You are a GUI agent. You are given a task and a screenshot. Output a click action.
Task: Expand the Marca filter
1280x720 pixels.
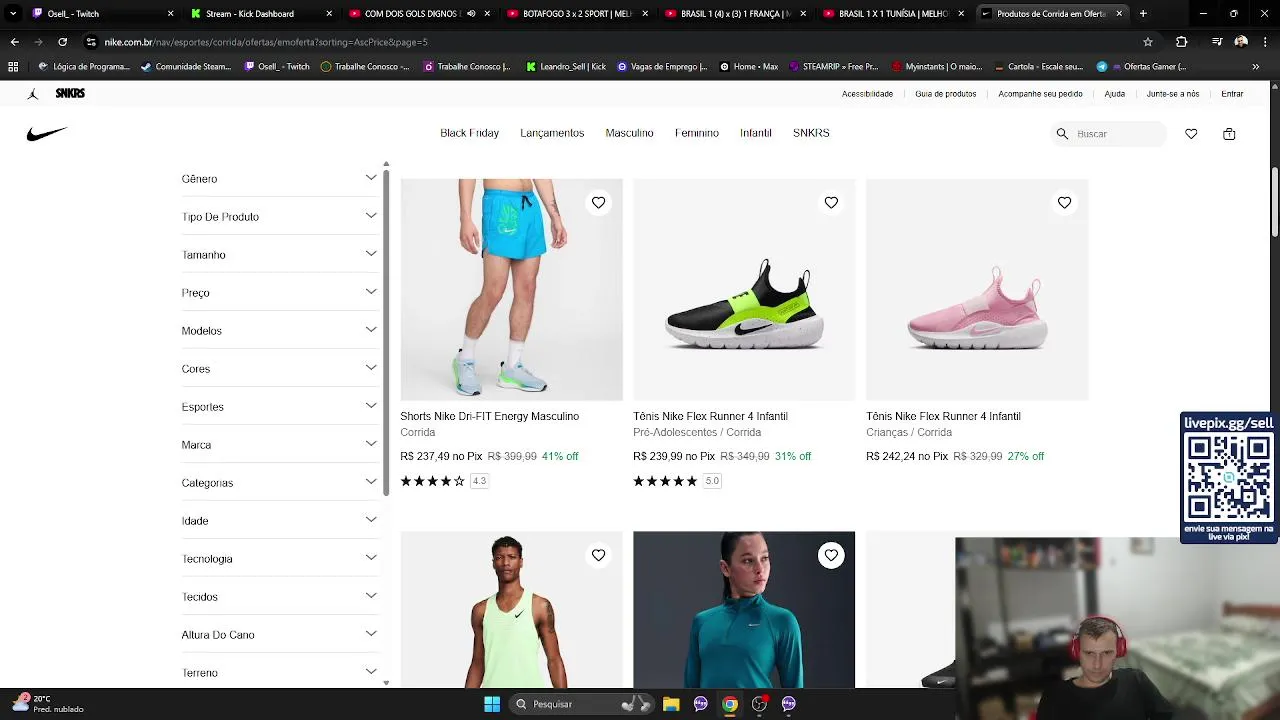point(279,444)
